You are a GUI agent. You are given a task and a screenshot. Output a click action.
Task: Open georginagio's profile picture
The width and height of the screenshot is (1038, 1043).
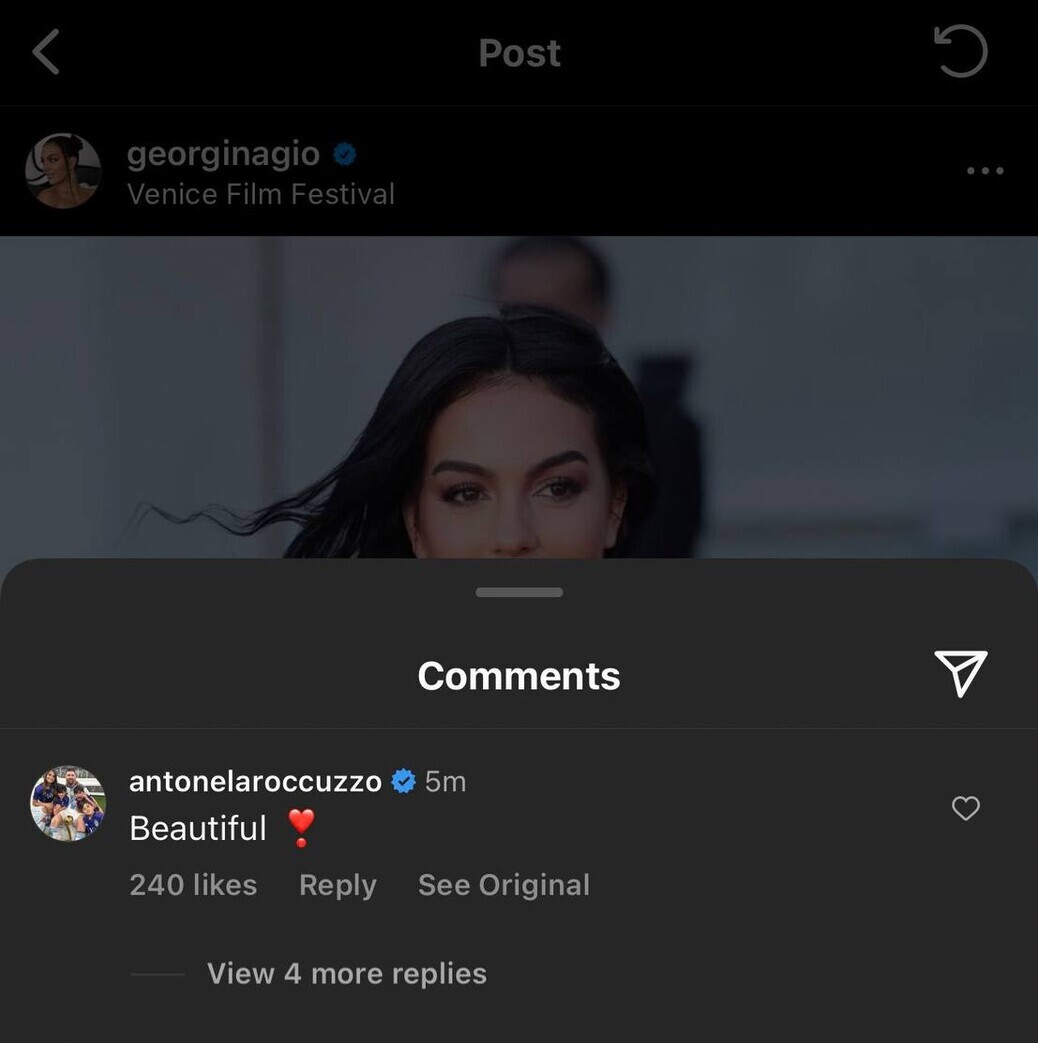pyautogui.click(x=63, y=171)
